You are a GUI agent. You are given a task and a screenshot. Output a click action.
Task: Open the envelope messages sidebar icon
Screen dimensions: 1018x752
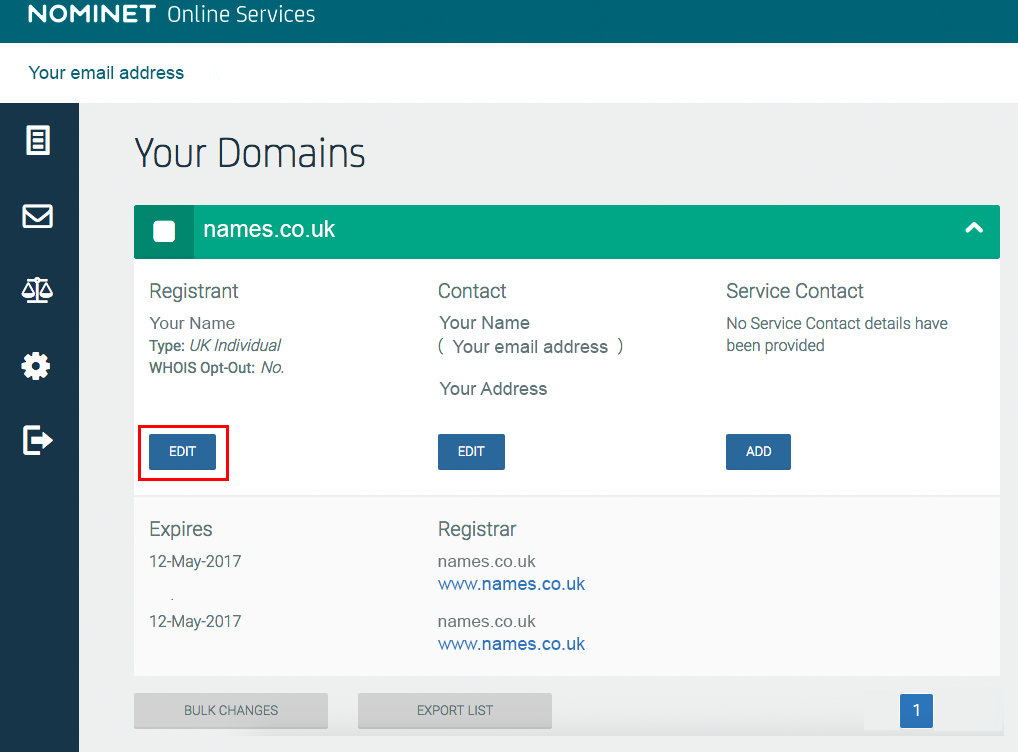pos(38,216)
